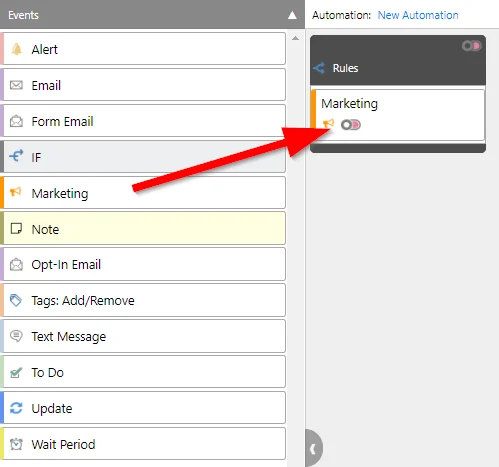Click the Rules share icon in the canvas
Screen dimensions: 499x467
pyautogui.click(x=319, y=68)
